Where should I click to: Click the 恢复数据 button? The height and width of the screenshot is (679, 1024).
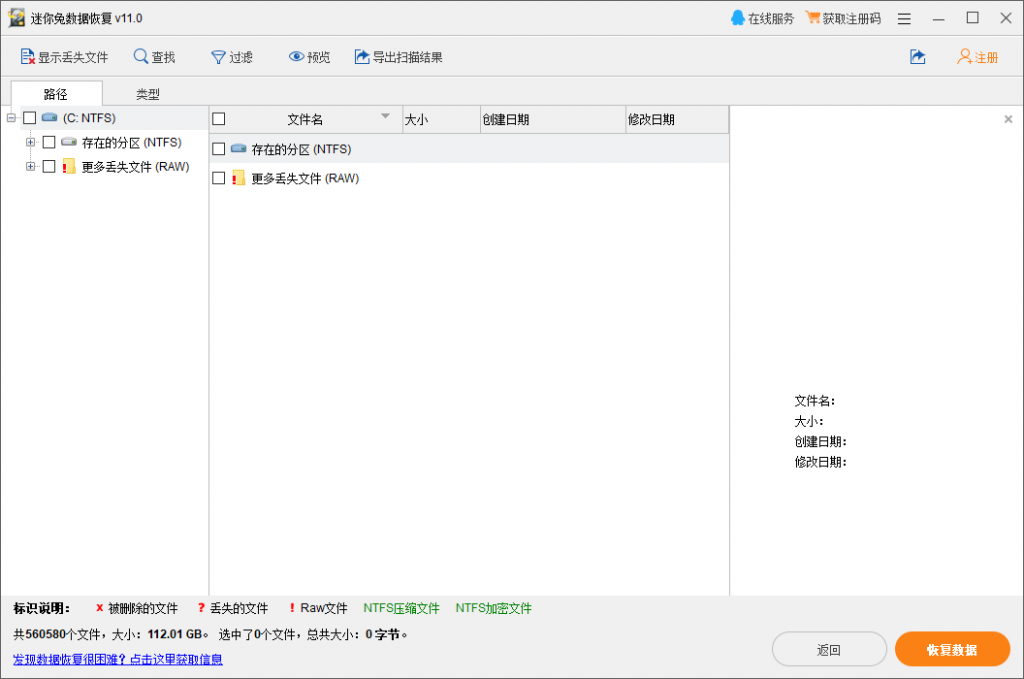(x=952, y=650)
